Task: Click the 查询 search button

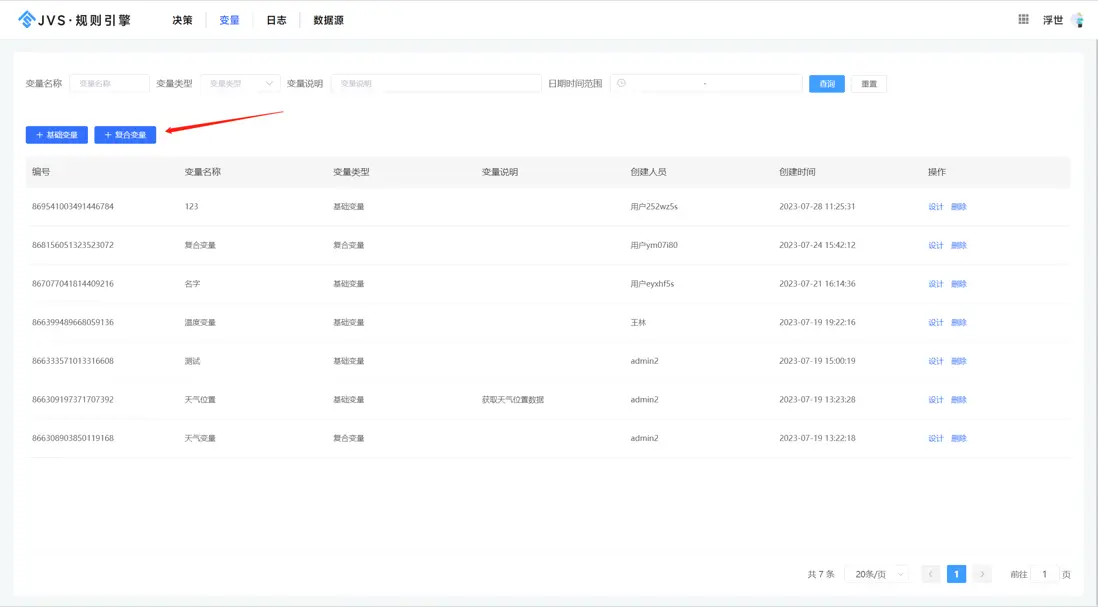Action: (826, 84)
